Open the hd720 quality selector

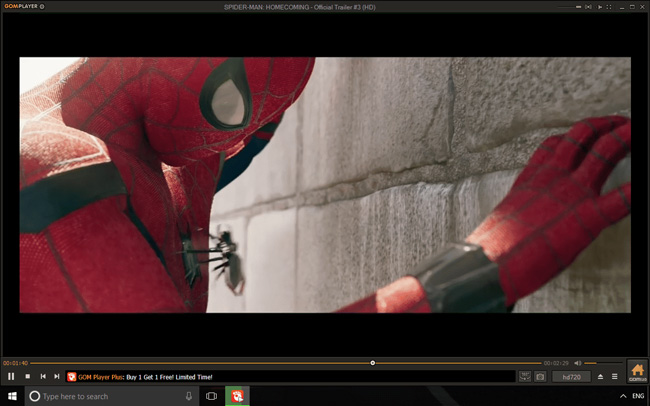(x=572, y=377)
